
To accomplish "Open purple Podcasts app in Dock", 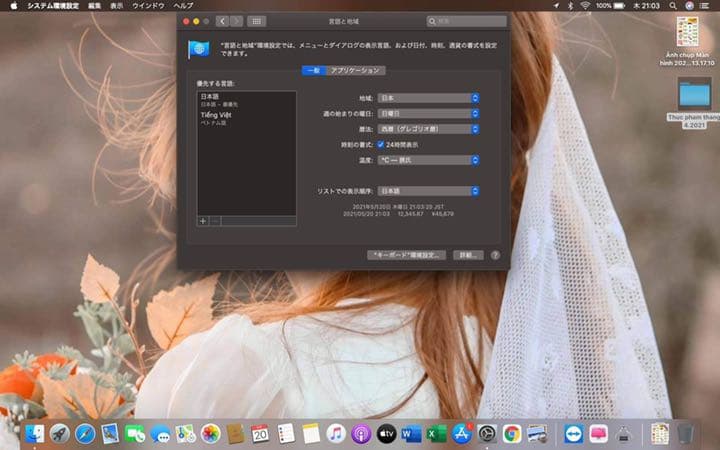I will point(361,433).
